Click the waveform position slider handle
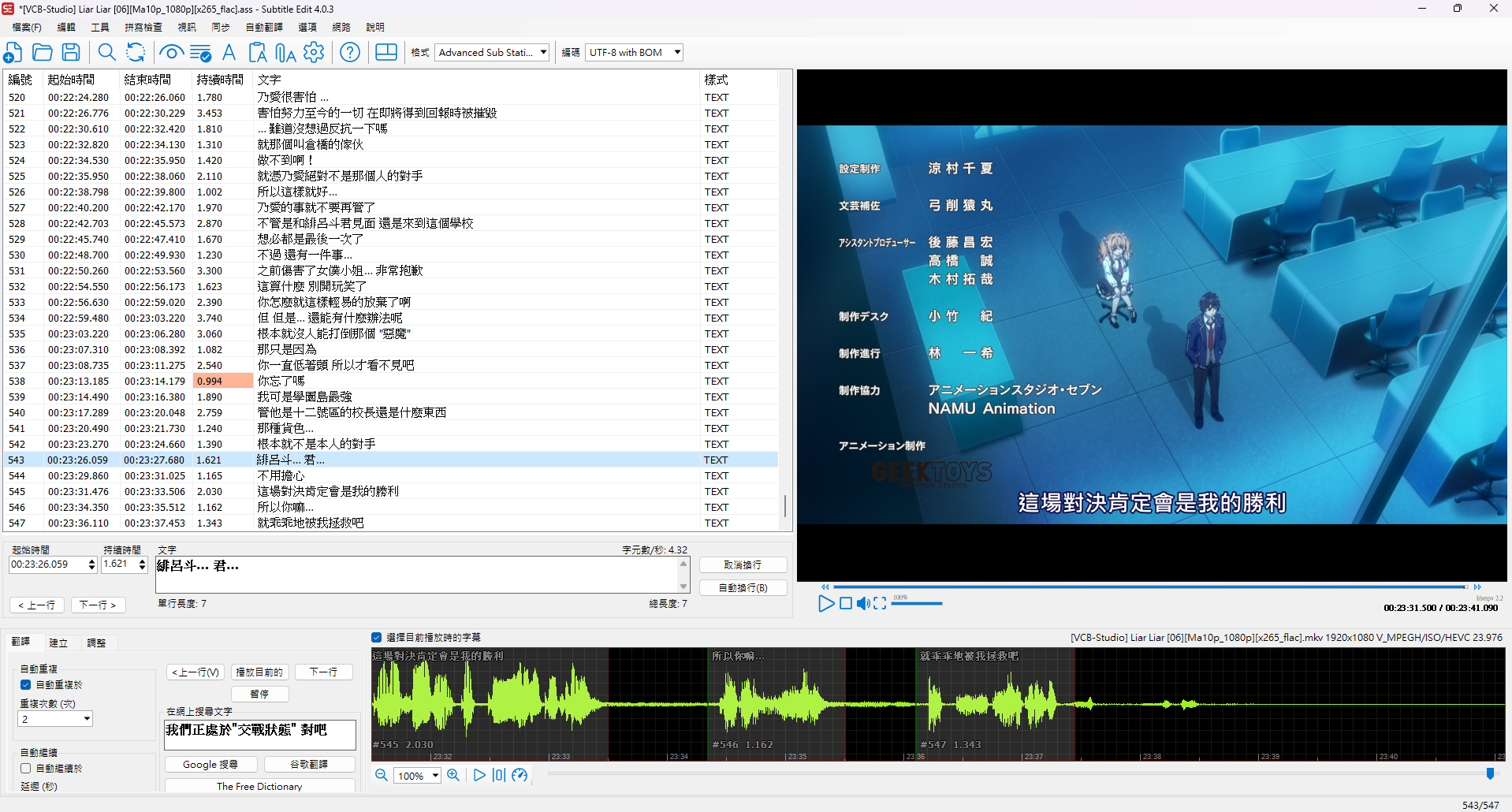The width and height of the screenshot is (1512, 812). coord(1490,774)
